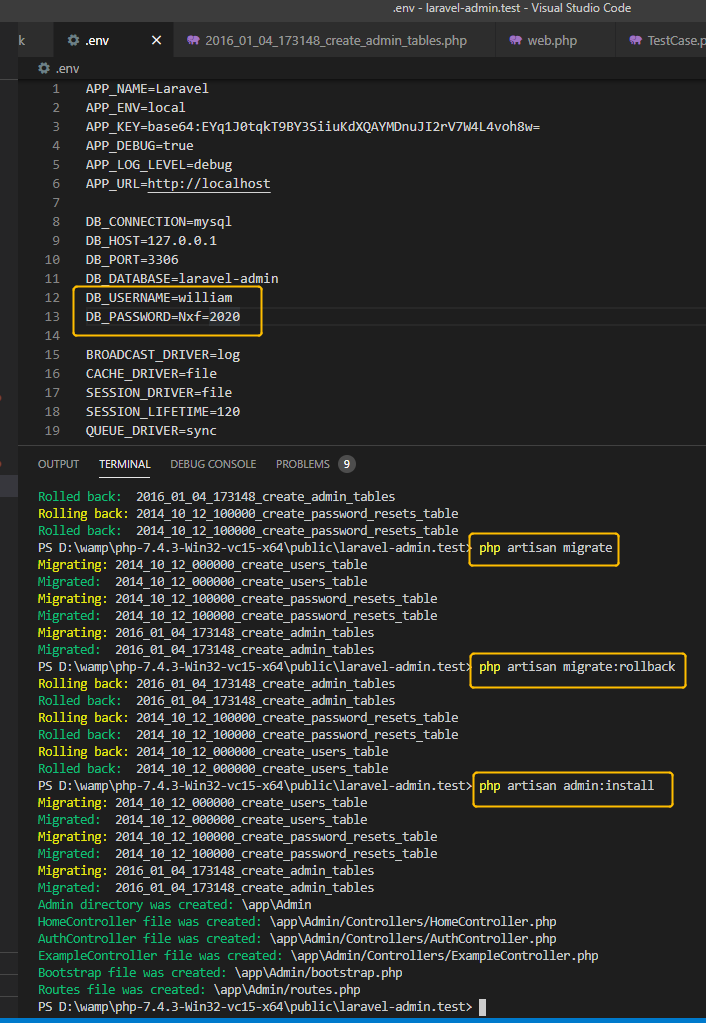Click the SESSION_DRIVER=file line
The image size is (706, 1023).
(x=159, y=392)
